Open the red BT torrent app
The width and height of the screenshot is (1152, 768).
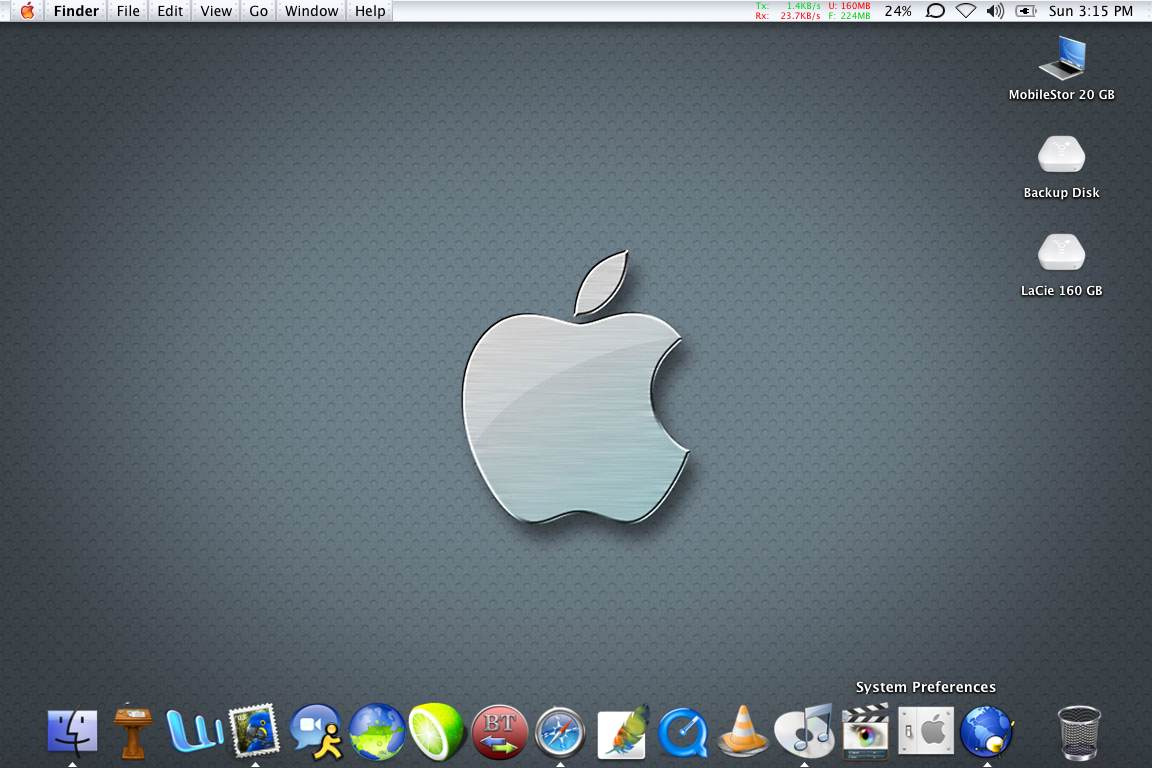500,733
